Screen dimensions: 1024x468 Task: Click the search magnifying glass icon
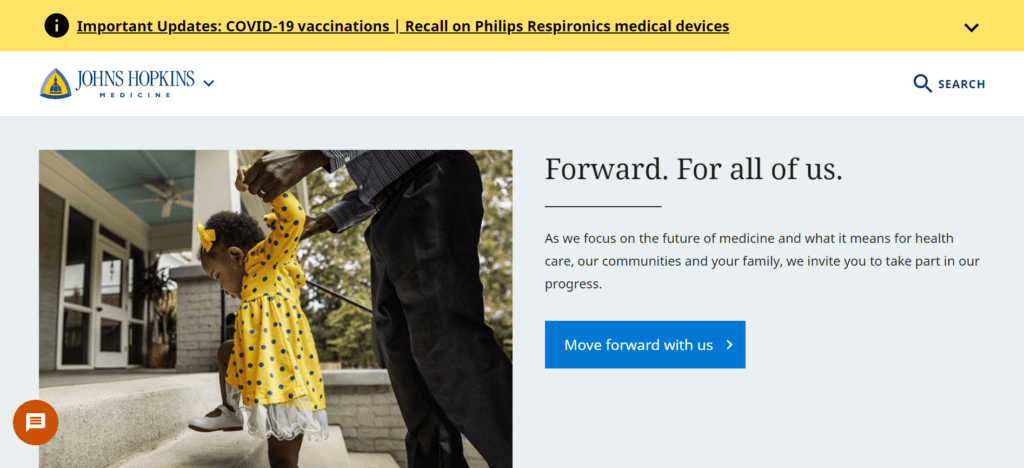coord(922,84)
